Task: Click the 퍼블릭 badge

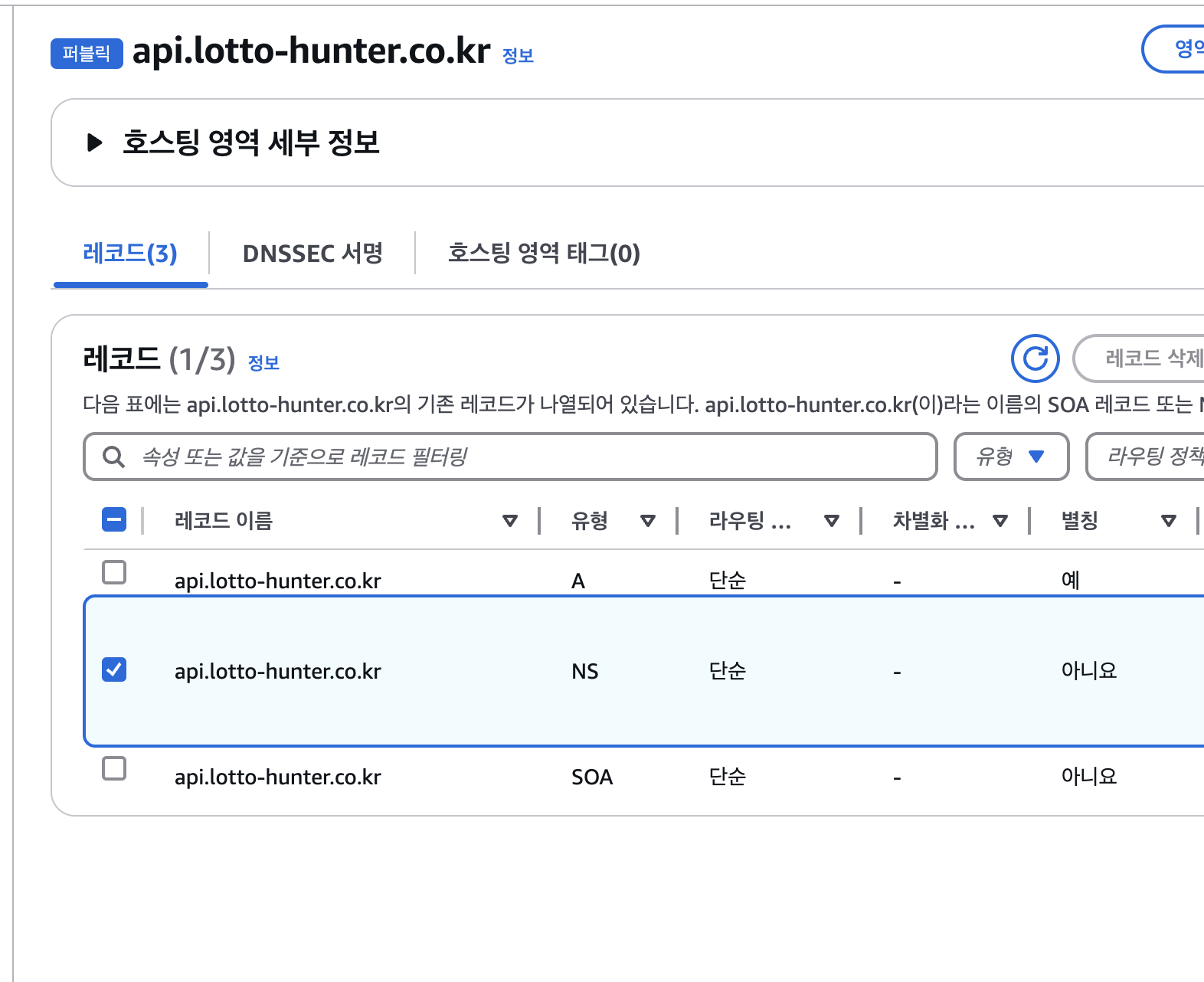Action: (x=87, y=54)
